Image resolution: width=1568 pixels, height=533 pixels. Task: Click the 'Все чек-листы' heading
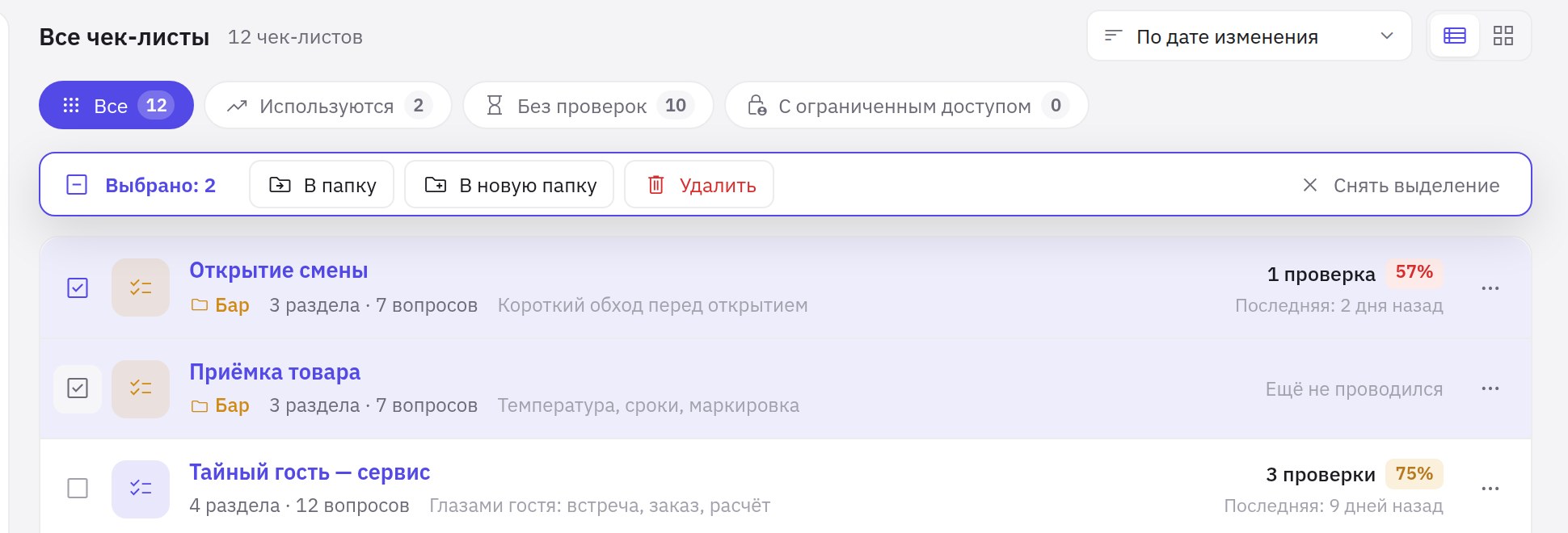click(x=124, y=37)
